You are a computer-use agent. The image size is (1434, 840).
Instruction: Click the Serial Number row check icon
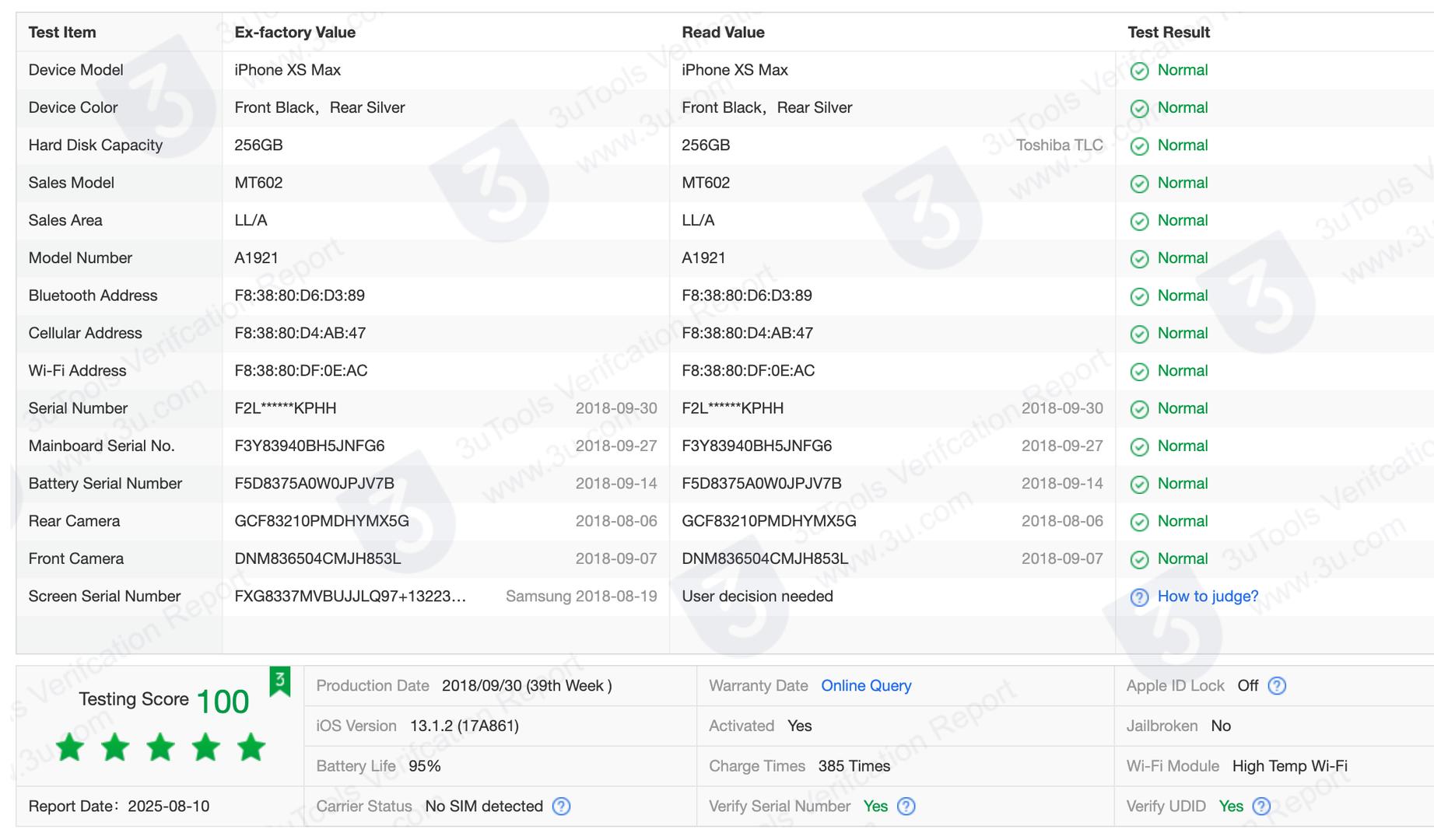pos(1139,410)
